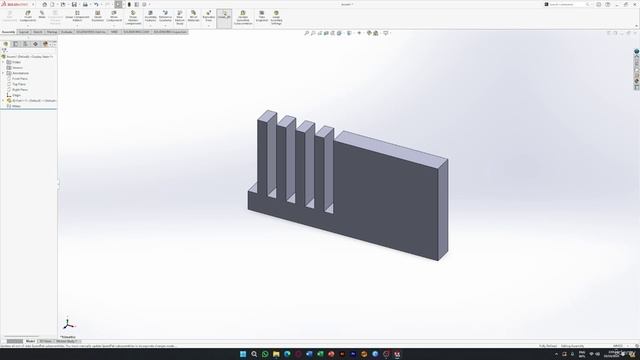
Task: Click the Take Snapshot tool
Action: point(262,16)
